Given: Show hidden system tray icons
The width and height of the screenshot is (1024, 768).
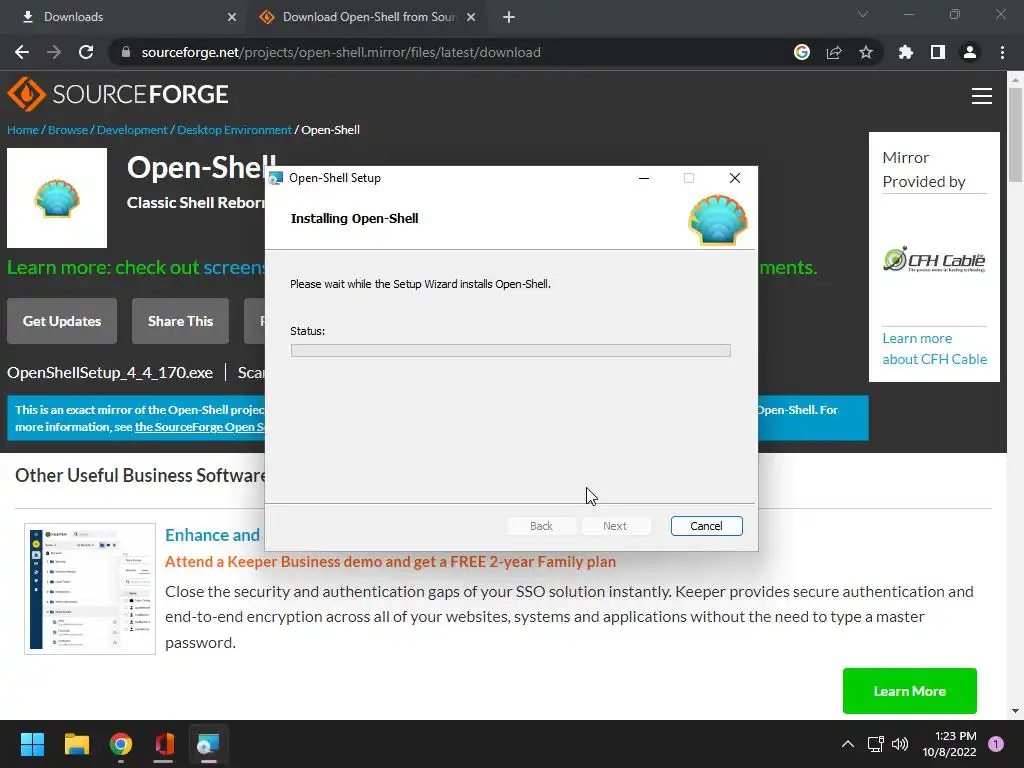Looking at the screenshot, I should (x=848, y=744).
